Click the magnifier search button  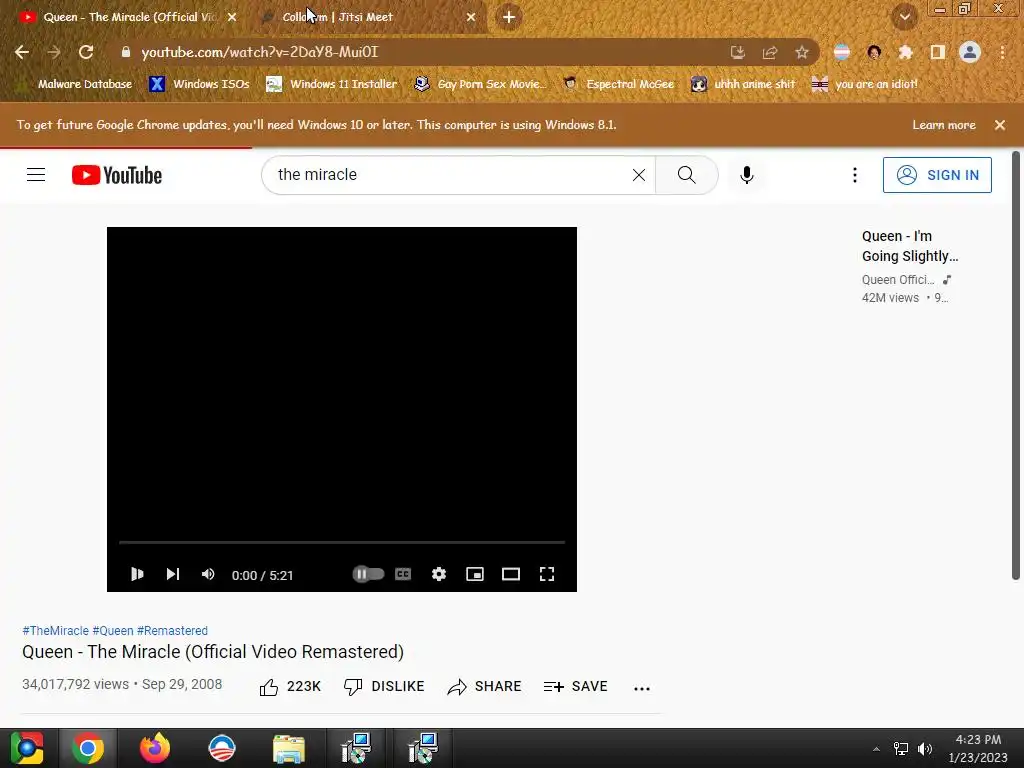(686, 175)
